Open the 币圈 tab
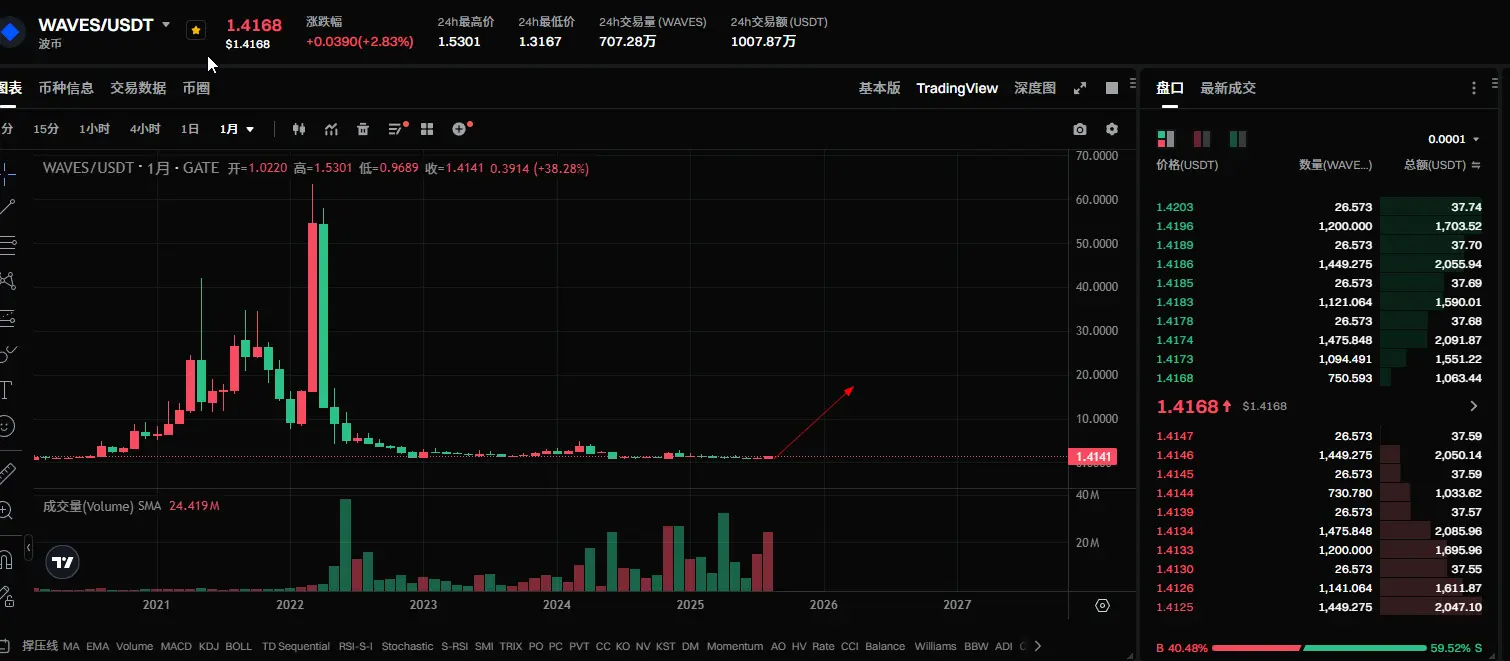The height and width of the screenshot is (661, 1510). (x=196, y=88)
